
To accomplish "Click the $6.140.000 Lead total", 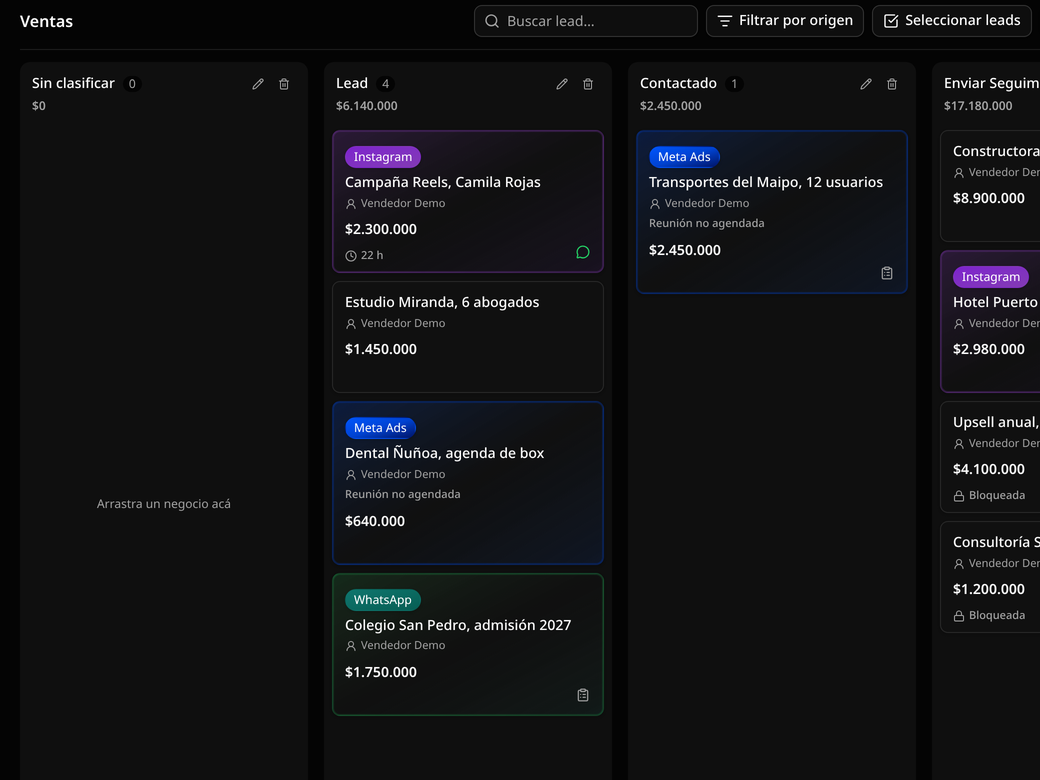I will pos(367,106).
